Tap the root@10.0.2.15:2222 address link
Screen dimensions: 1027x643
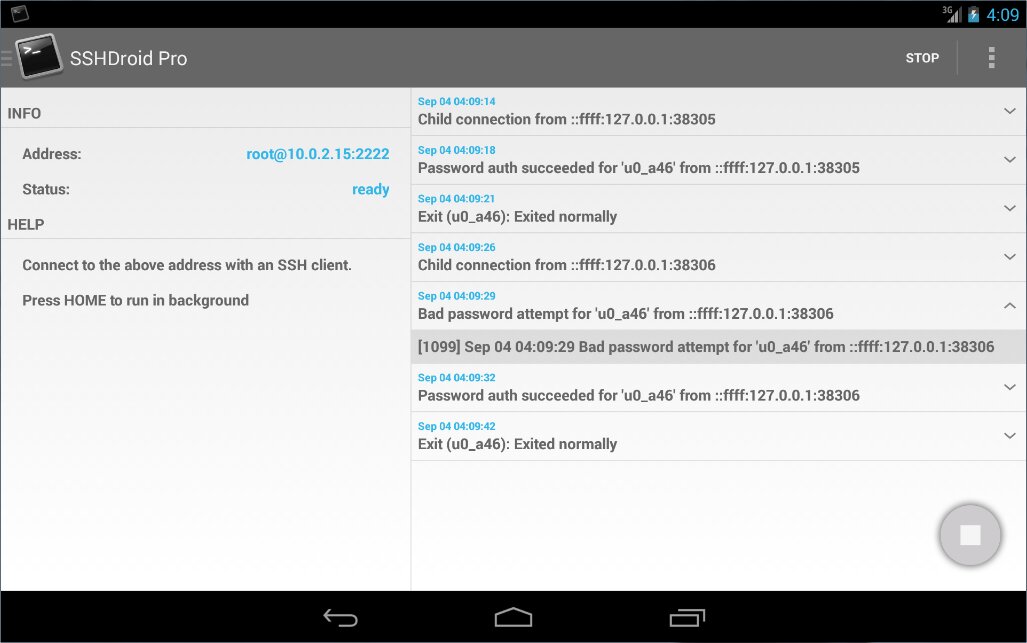point(318,154)
